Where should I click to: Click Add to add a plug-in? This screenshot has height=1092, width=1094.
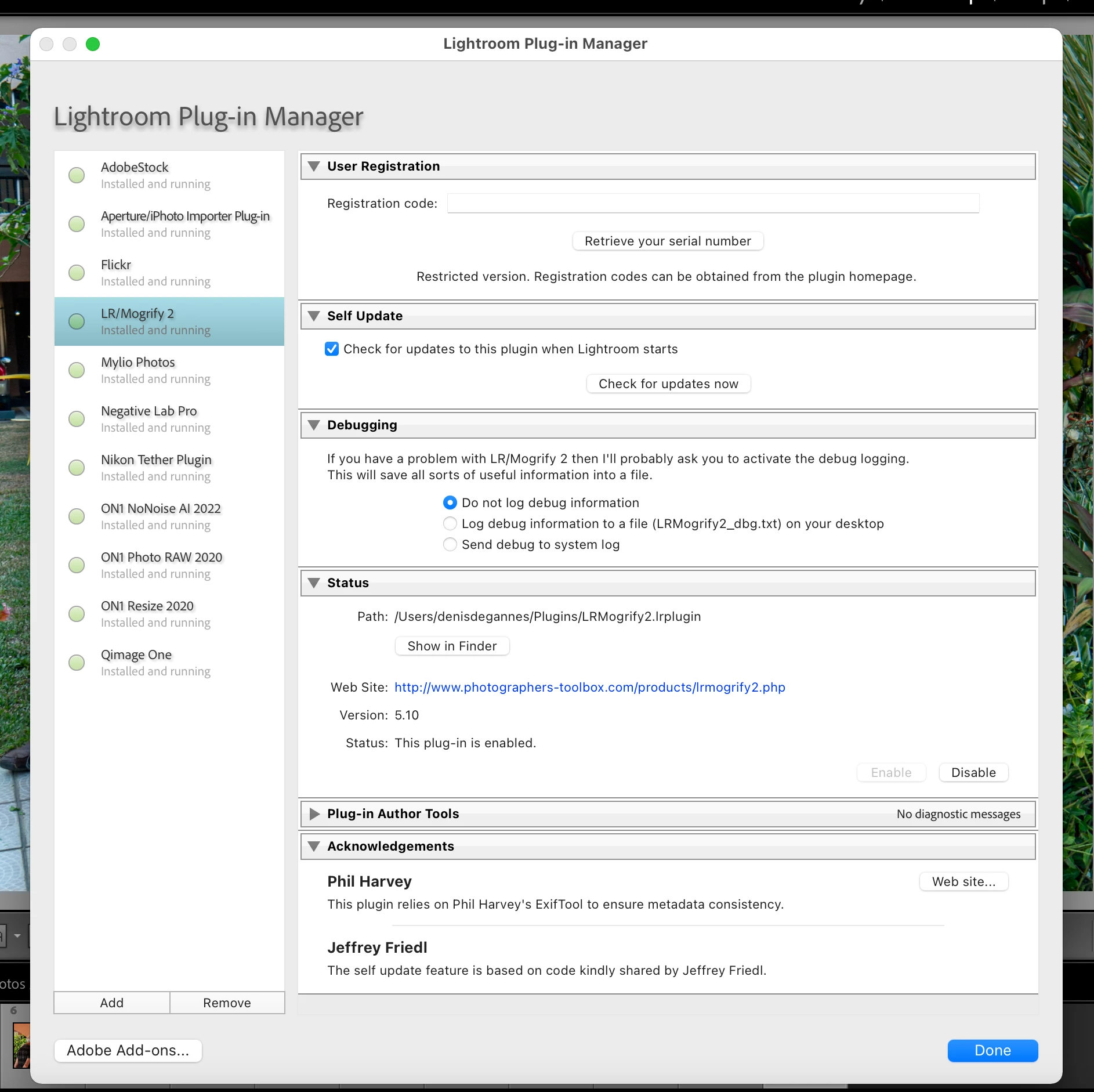(x=112, y=1003)
